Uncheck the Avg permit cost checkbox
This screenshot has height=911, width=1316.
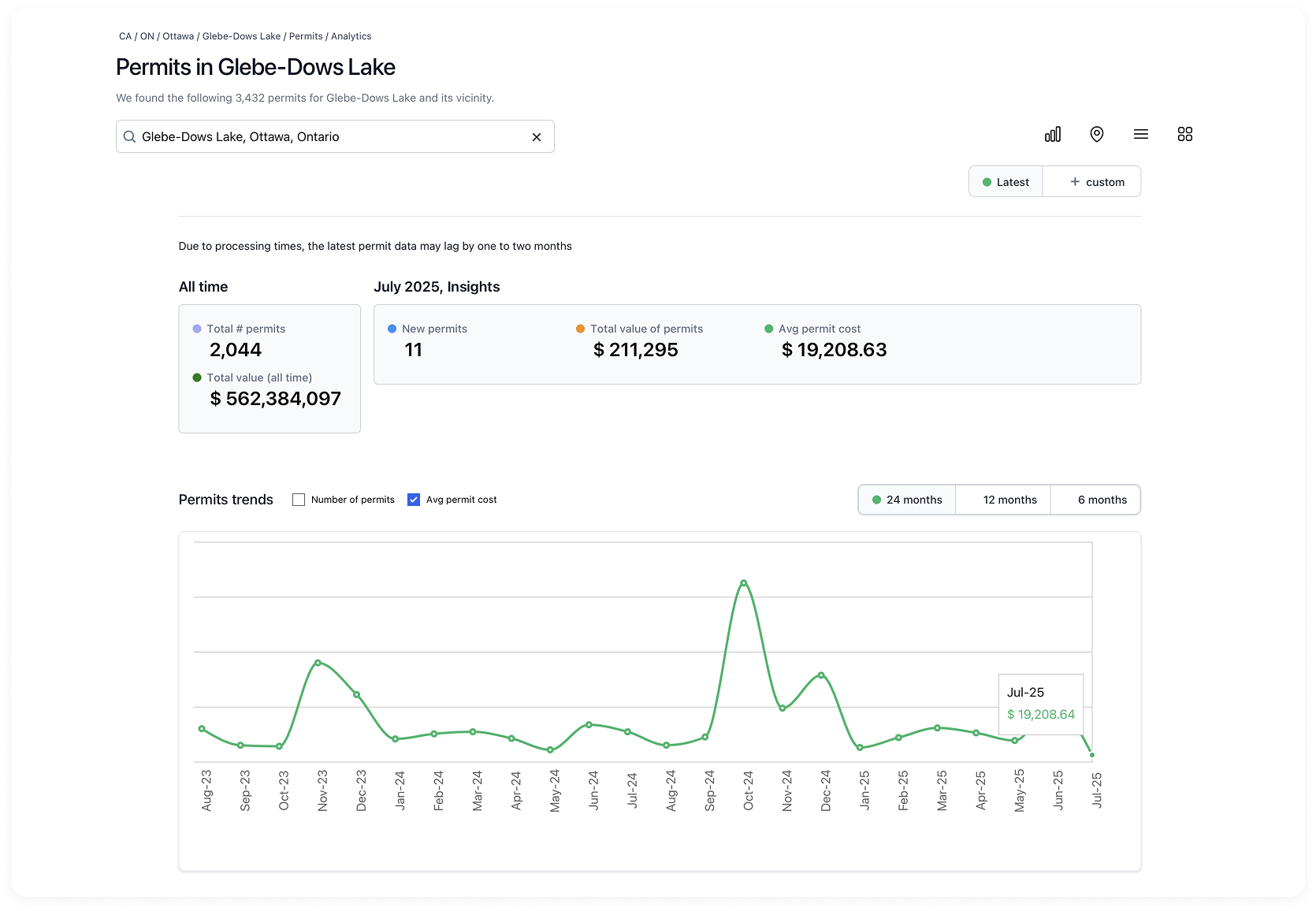click(x=414, y=500)
